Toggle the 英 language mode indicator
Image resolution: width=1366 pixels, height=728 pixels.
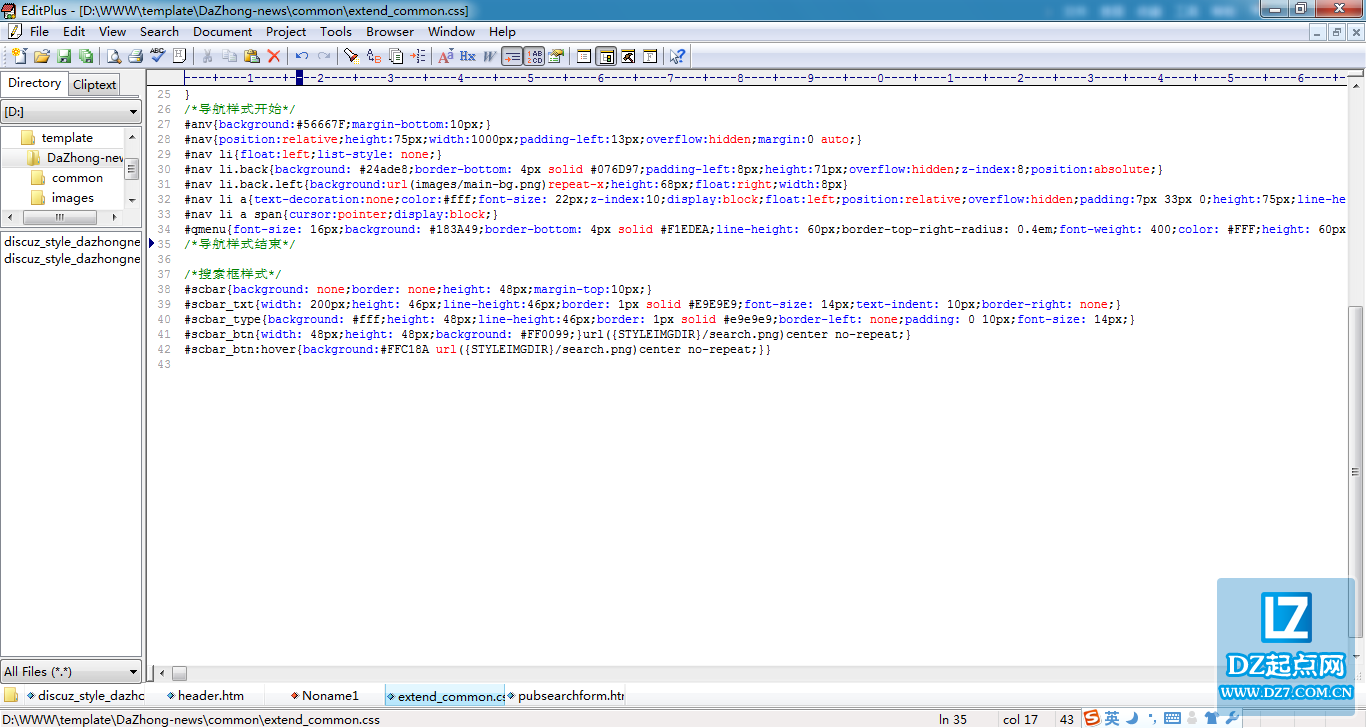(1112, 718)
